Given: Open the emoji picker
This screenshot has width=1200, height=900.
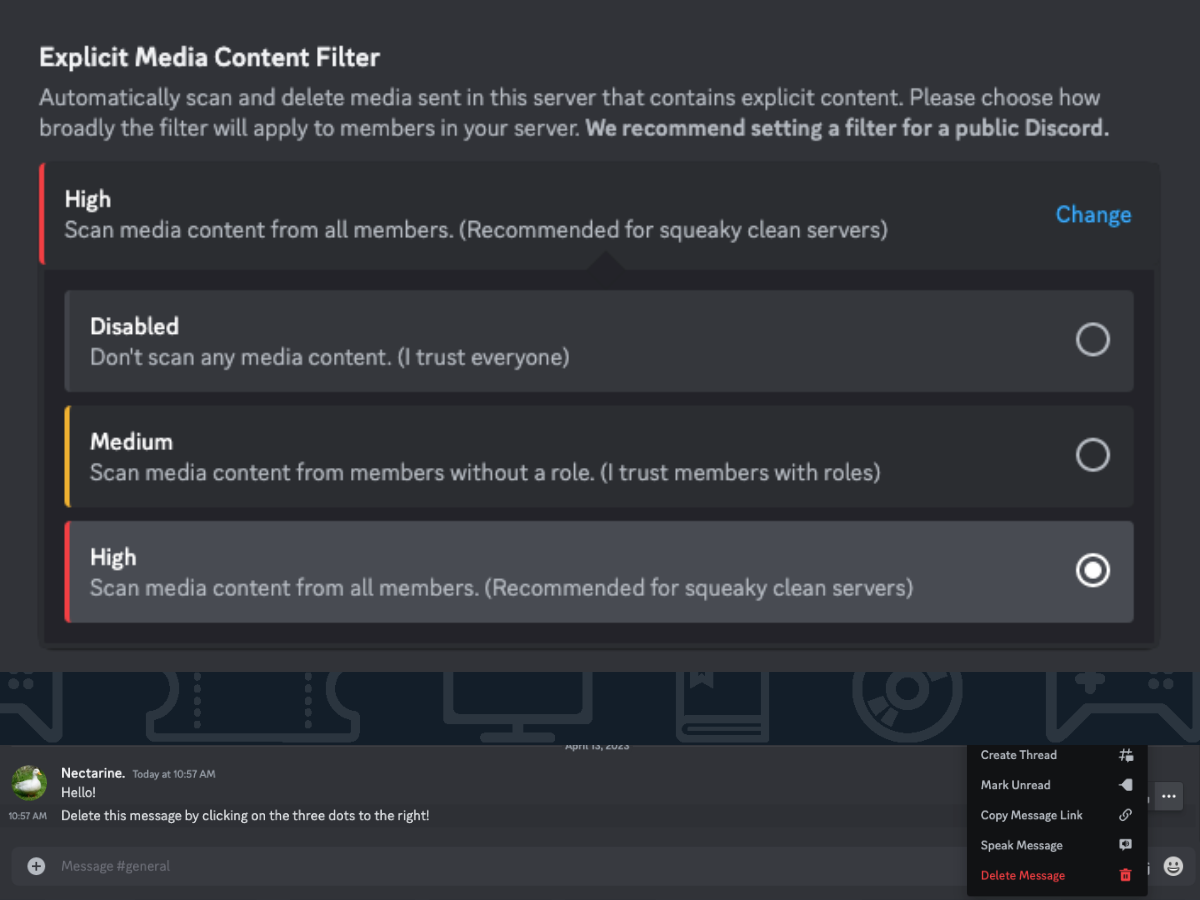Looking at the screenshot, I should [x=1170, y=866].
